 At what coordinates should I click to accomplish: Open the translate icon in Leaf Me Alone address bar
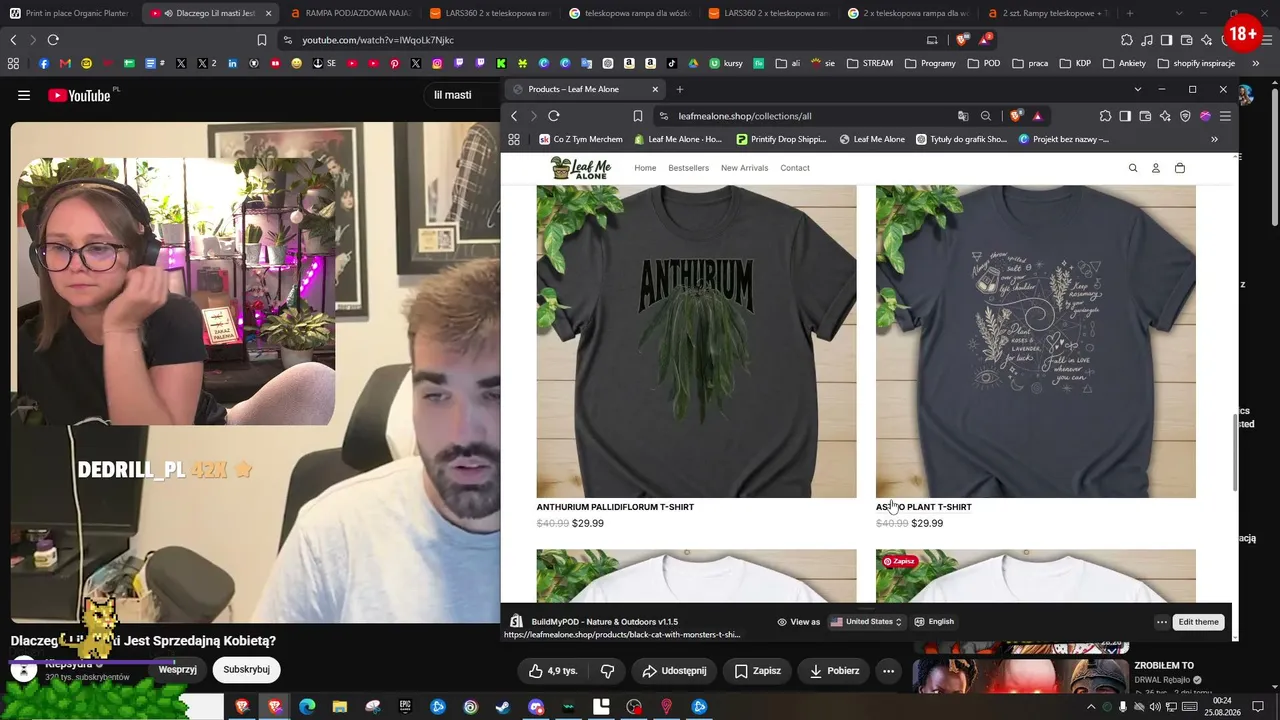[x=963, y=116]
